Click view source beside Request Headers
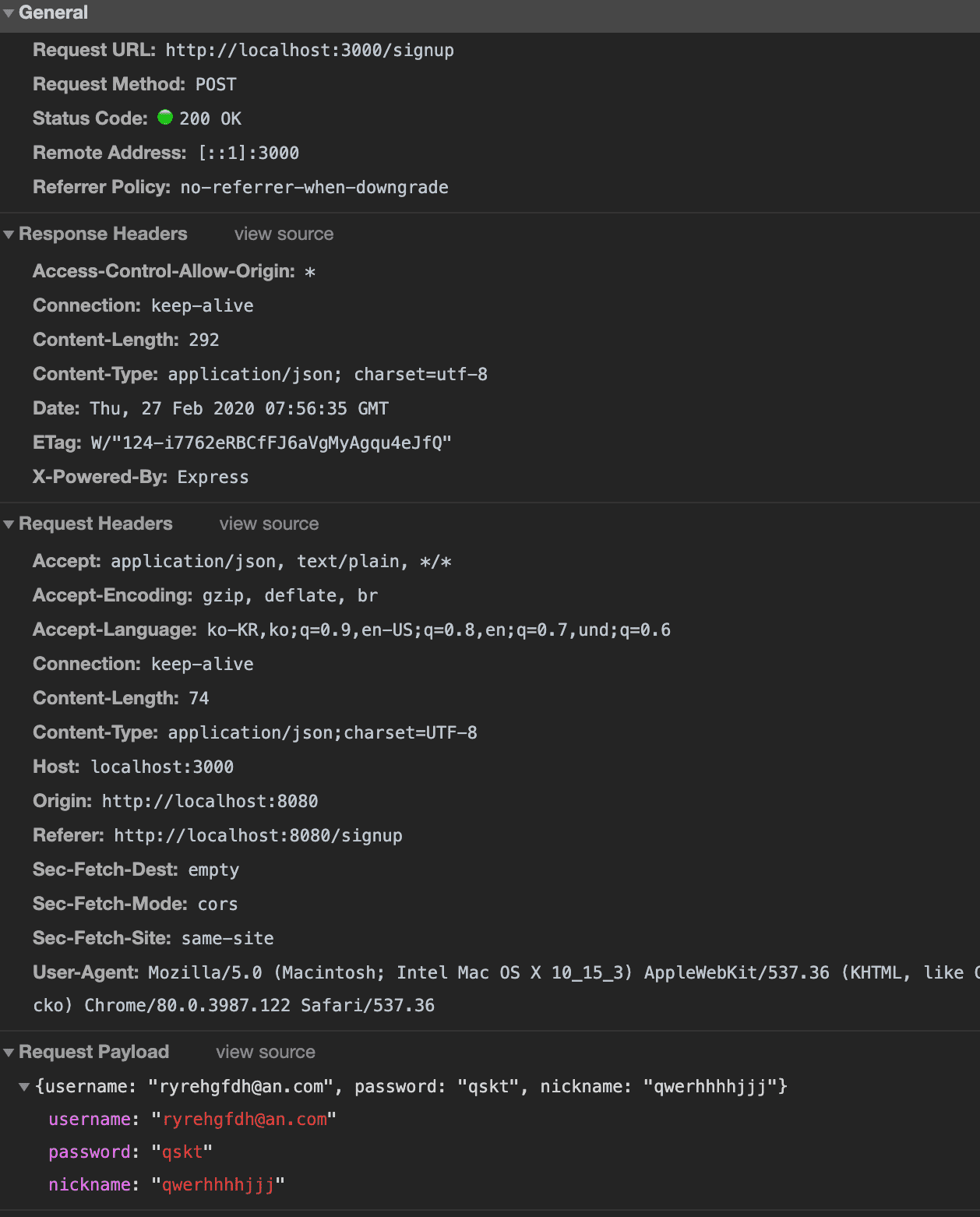Image resolution: width=980 pixels, height=1217 pixels. click(269, 524)
